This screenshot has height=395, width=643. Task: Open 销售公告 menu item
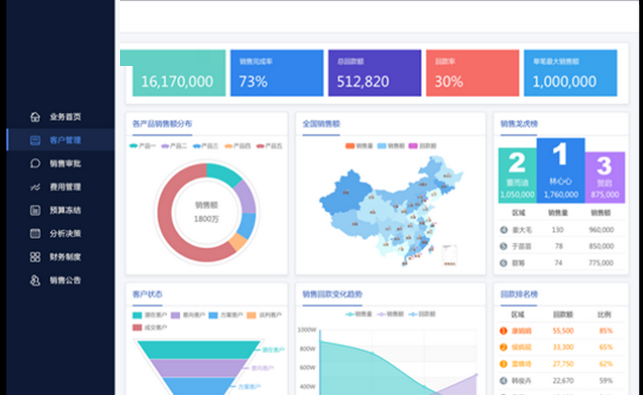[65, 280]
